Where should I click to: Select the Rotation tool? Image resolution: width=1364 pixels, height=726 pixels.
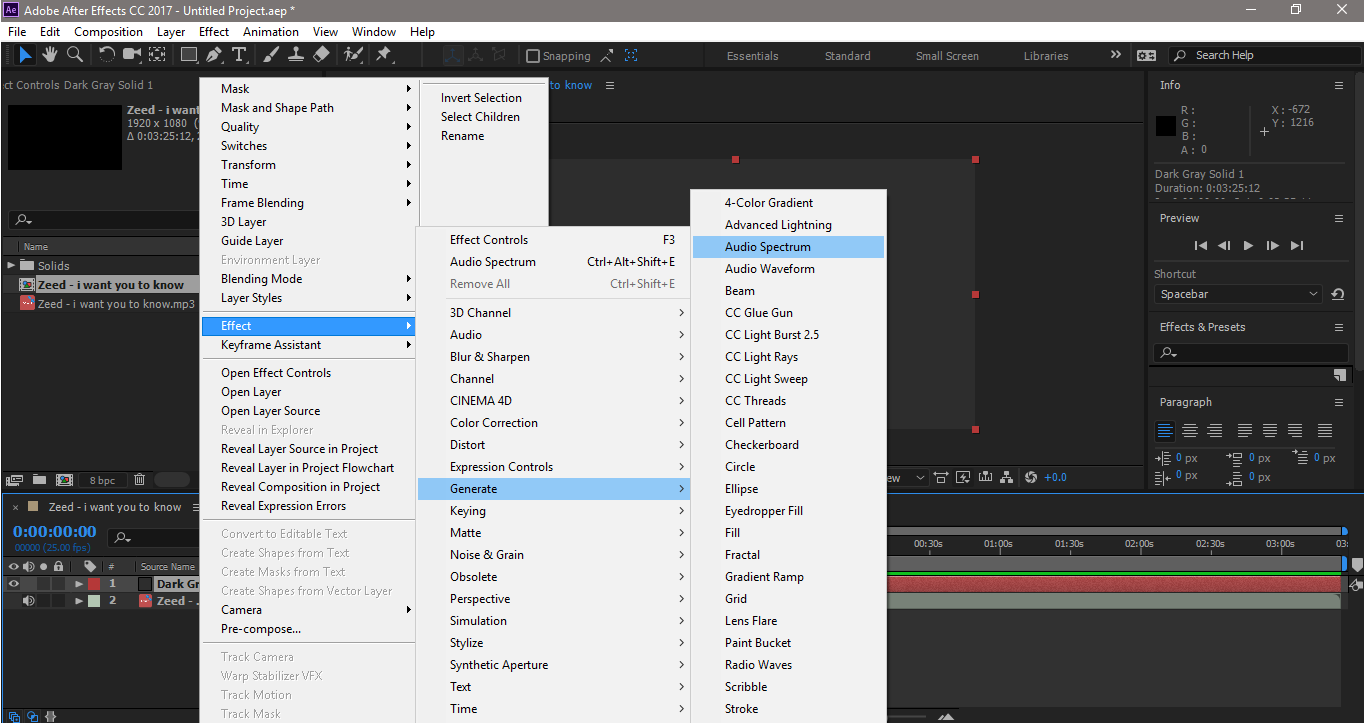107,54
